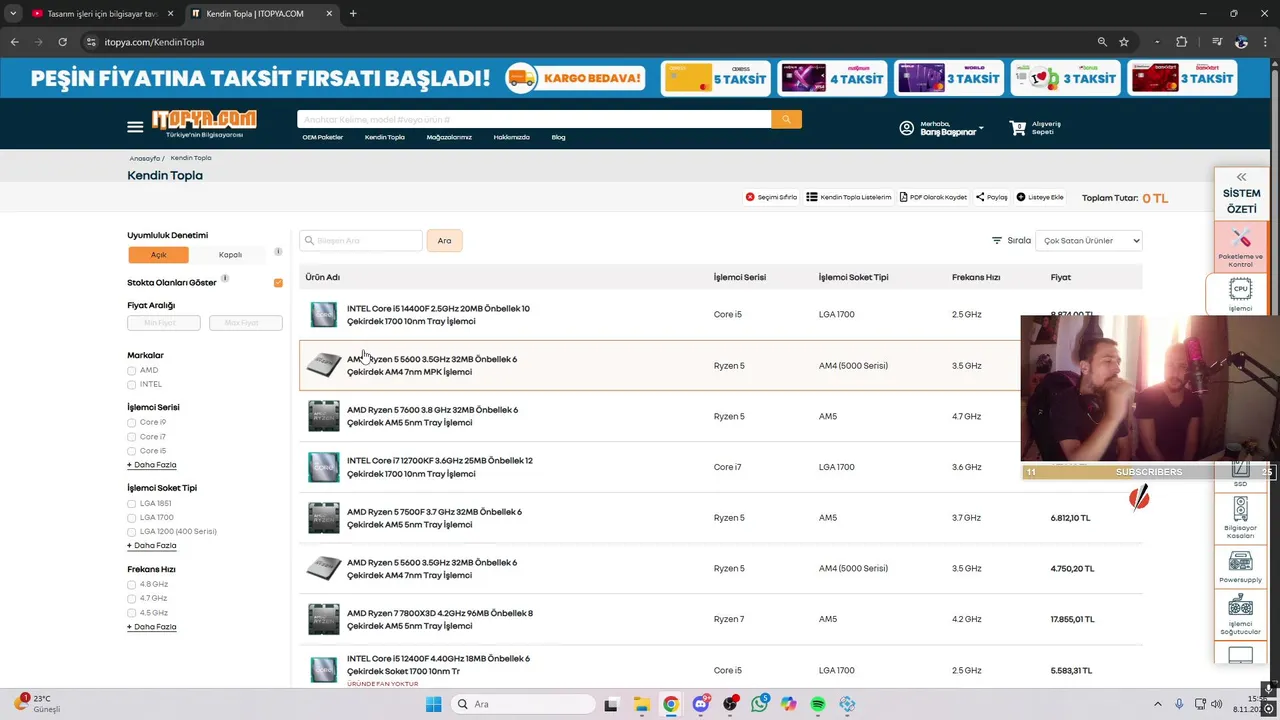Open Spotify from the taskbar
Image resolution: width=1280 pixels, height=720 pixels.
[x=818, y=704]
